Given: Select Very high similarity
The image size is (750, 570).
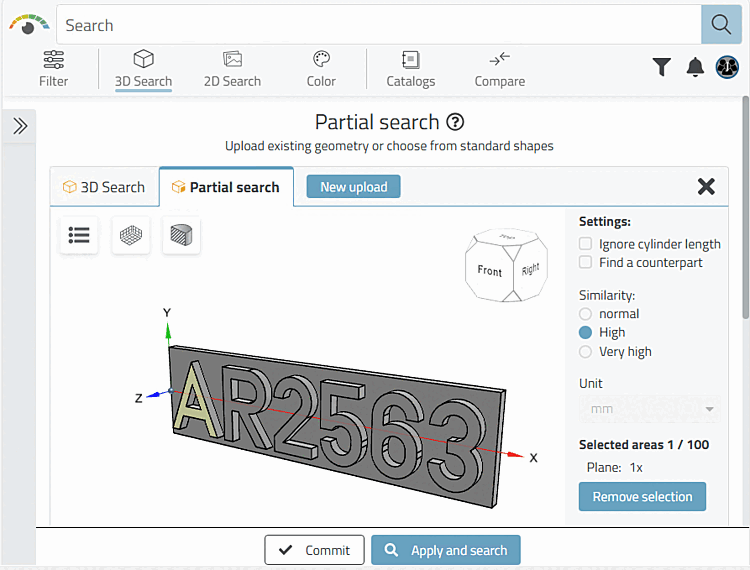Looking at the screenshot, I should click(x=586, y=352).
